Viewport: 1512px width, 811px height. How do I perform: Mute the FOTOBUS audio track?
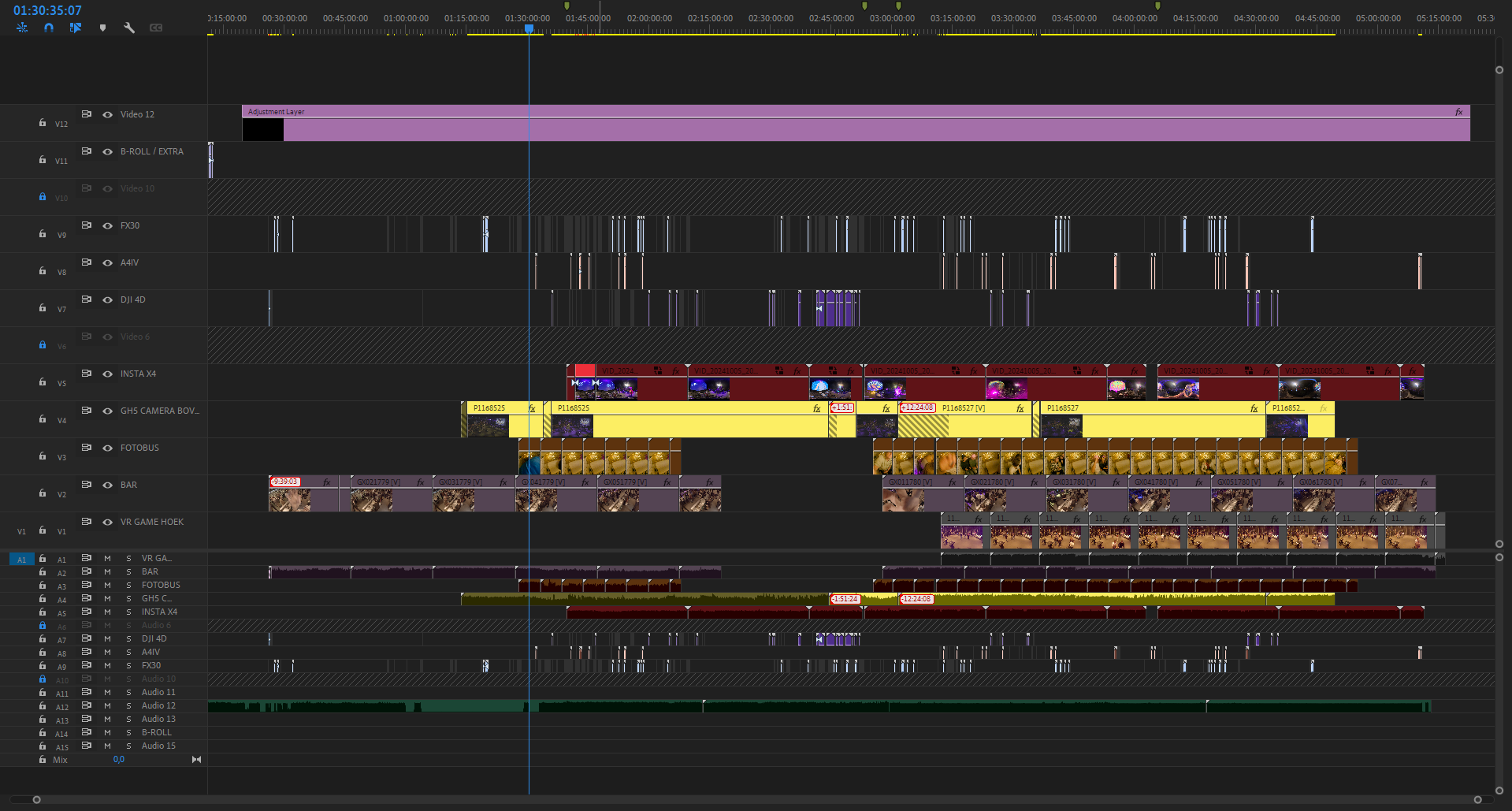click(108, 585)
